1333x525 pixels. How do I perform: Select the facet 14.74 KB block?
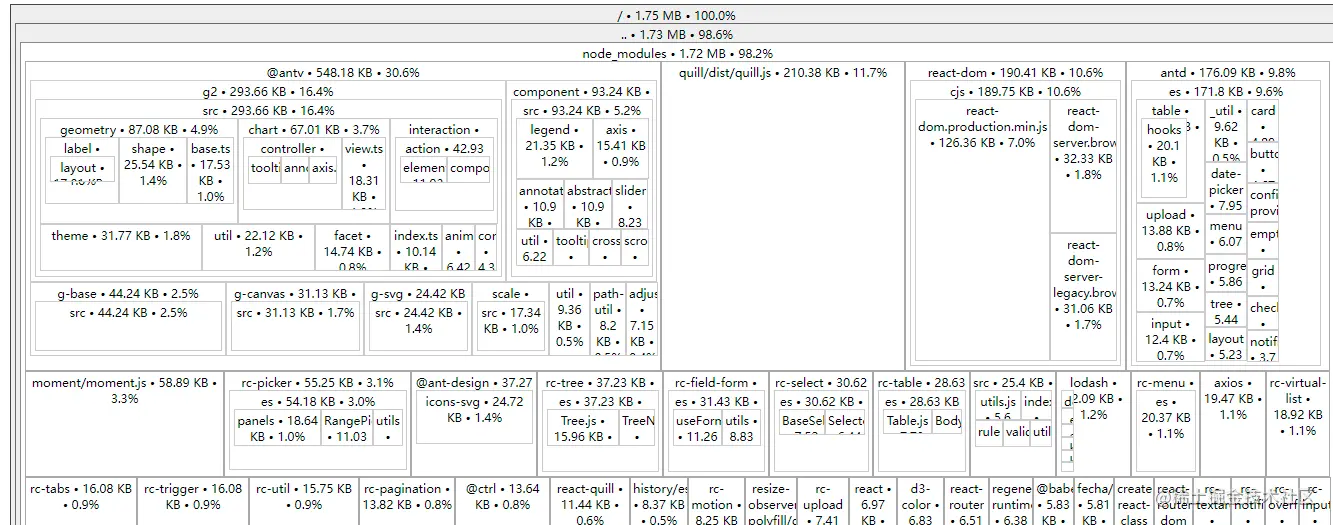click(352, 248)
